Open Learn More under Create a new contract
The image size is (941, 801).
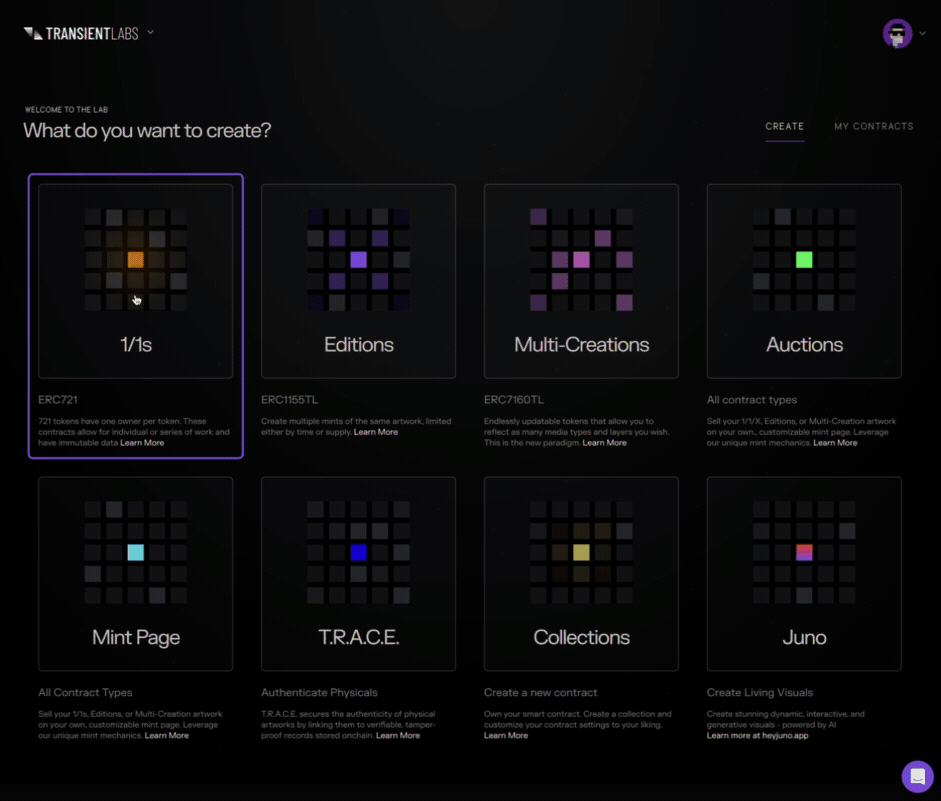[x=506, y=736]
